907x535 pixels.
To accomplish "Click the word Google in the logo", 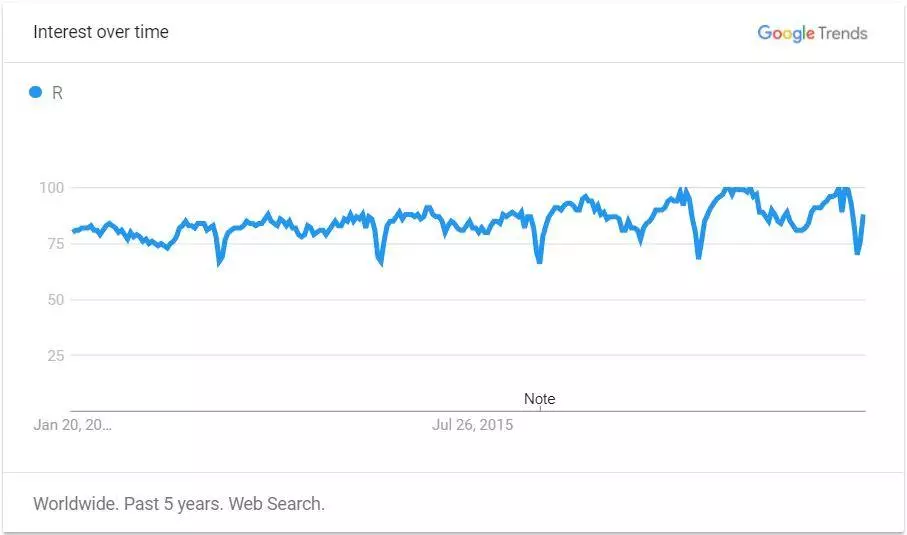I will pyautogui.click(x=786, y=33).
